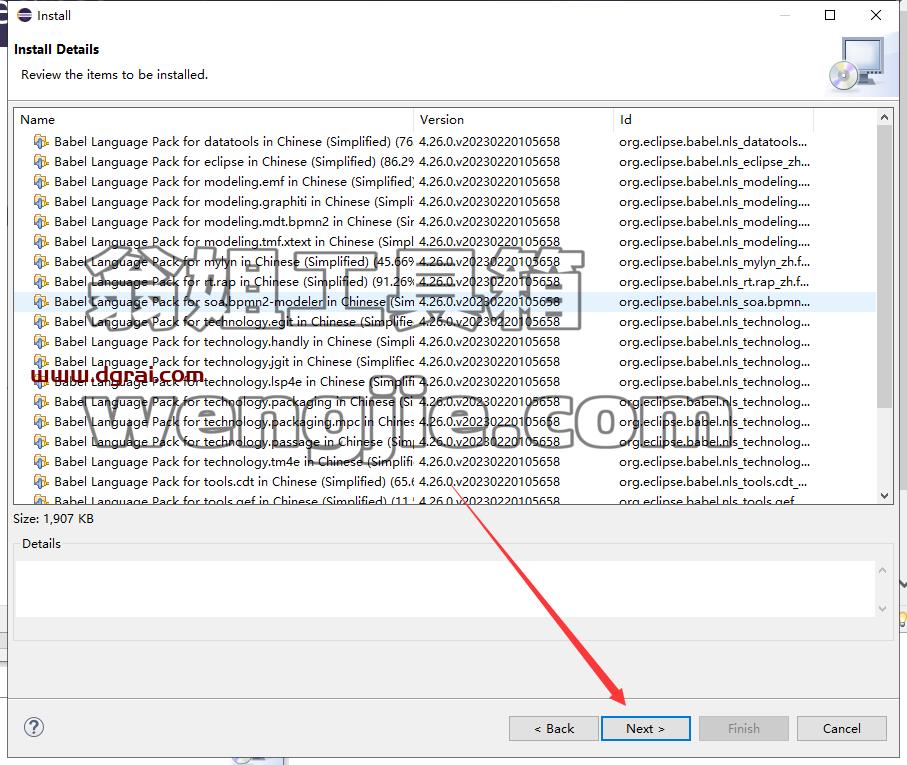The height and width of the screenshot is (765, 907).
Task: Open the help question mark icon
Action: [x=34, y=727]
